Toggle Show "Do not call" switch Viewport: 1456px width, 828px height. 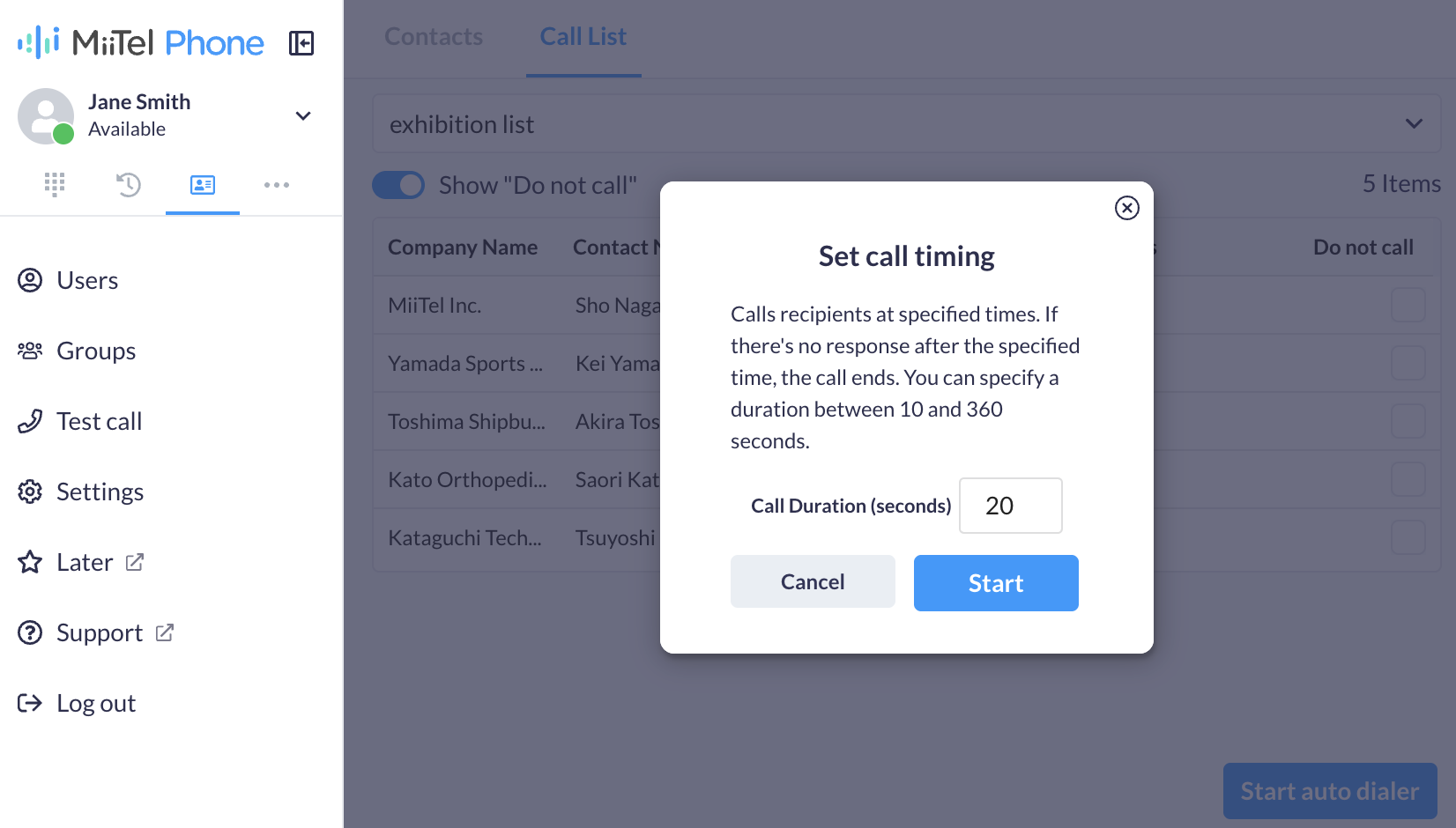(398, 185)
